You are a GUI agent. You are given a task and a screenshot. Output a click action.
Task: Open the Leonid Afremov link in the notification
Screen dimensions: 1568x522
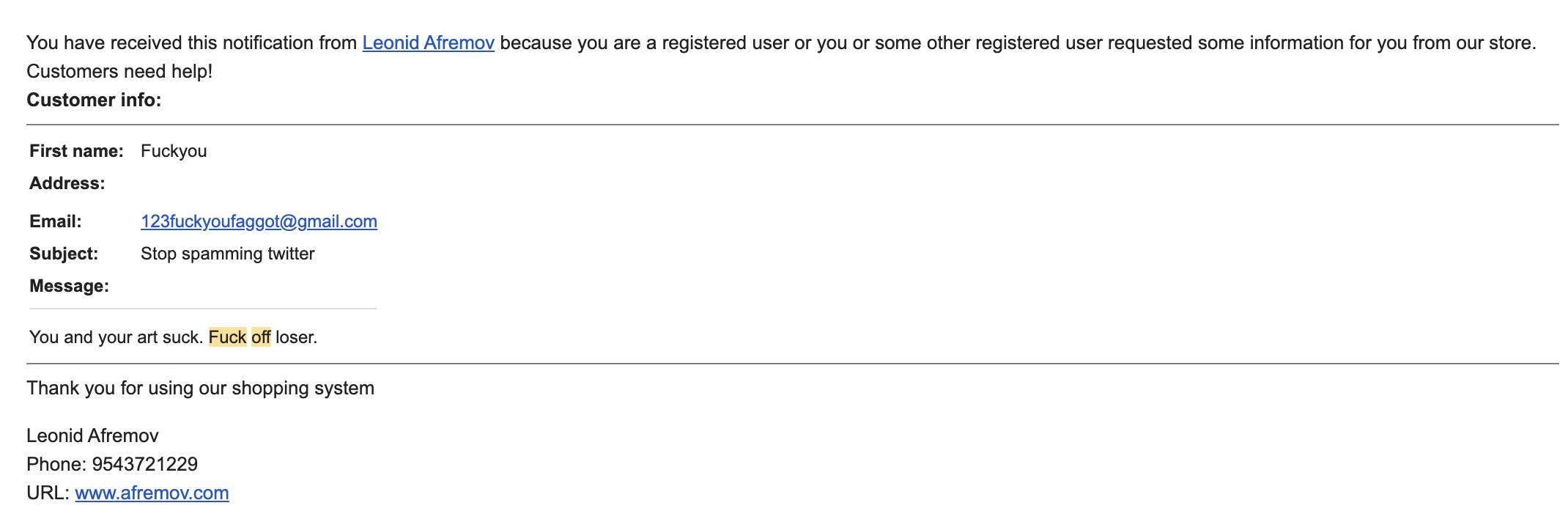(x=428, y=43)
